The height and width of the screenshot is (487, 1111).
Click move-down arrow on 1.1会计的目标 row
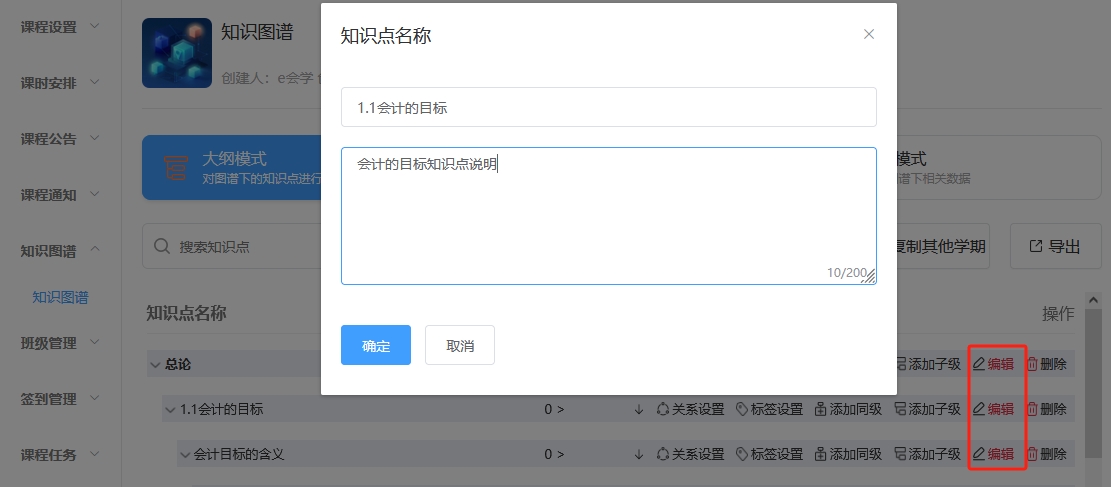[x=638, y=409]
